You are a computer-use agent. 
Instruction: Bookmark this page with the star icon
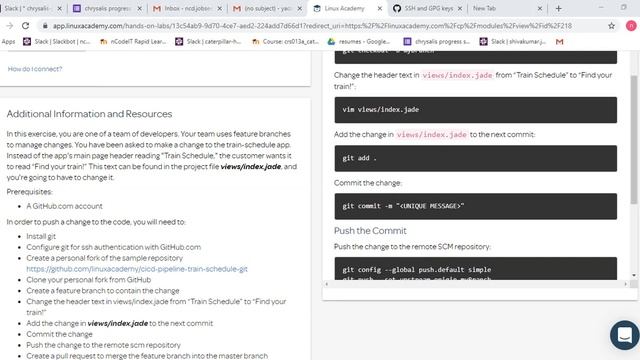pyautogui.click(x=611, y=26)
